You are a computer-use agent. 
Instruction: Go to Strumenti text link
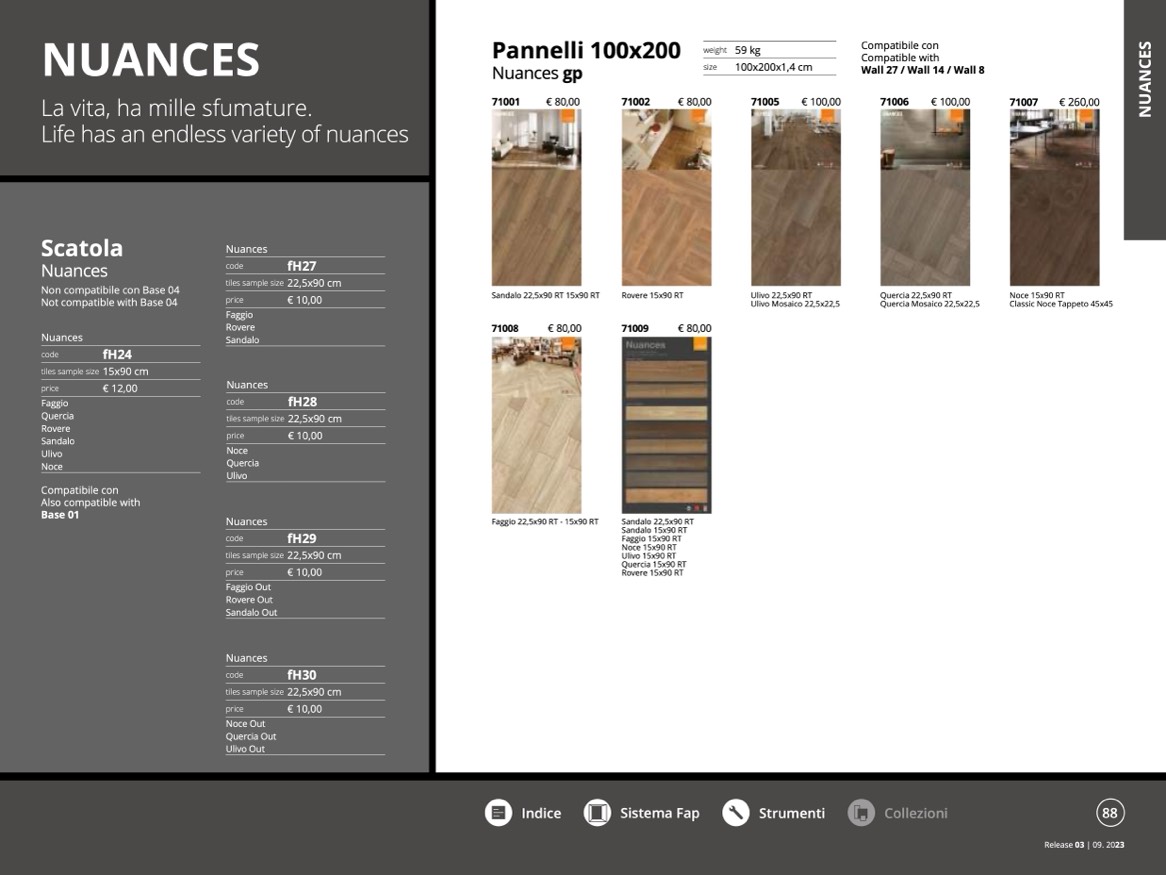[791, 813]
